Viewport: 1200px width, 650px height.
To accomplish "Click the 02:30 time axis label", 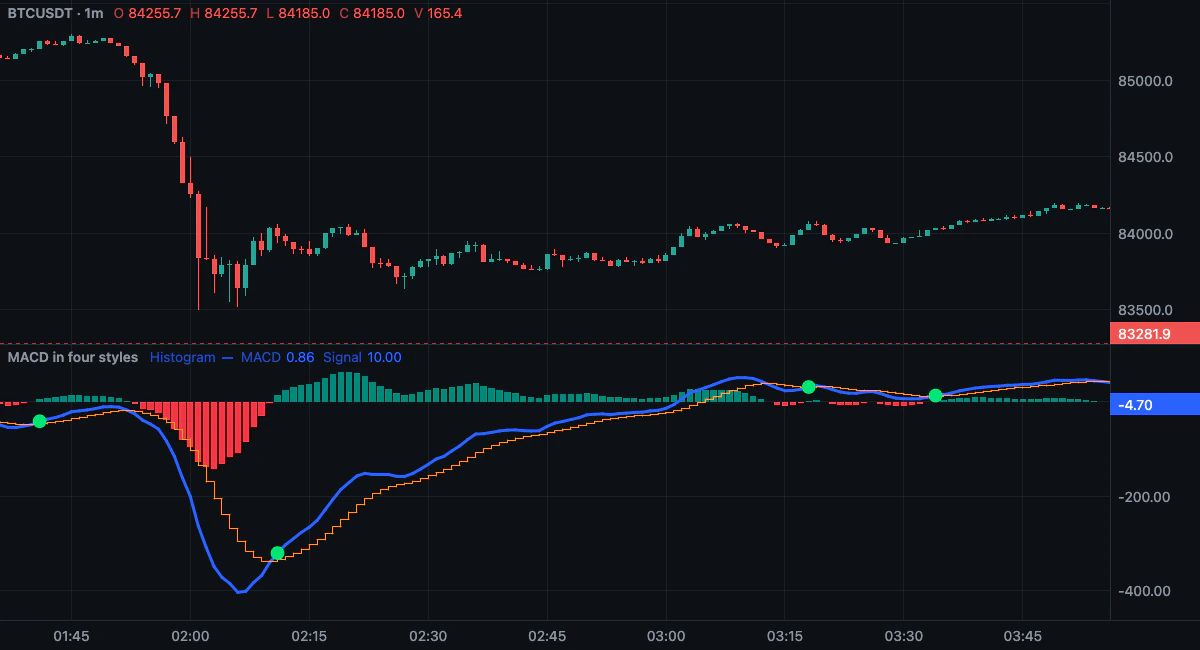I will (x=428, y=636).
